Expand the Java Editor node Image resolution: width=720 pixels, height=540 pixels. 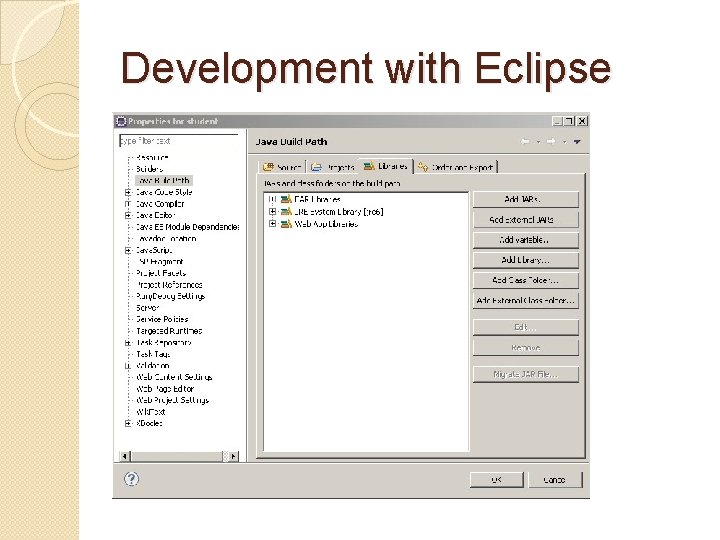(128, 215)
